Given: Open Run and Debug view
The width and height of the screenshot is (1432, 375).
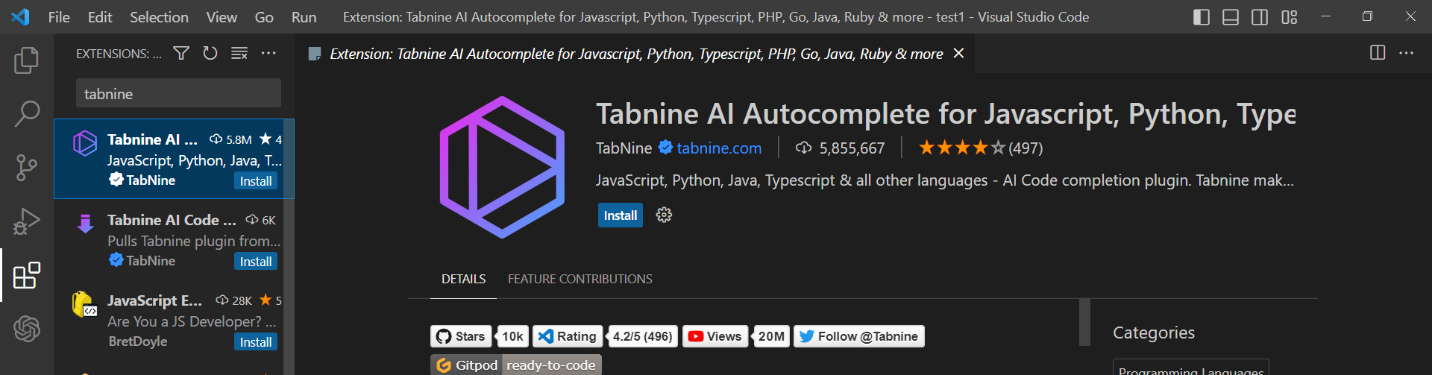Looking at the screenshot, I should point(26,221).
